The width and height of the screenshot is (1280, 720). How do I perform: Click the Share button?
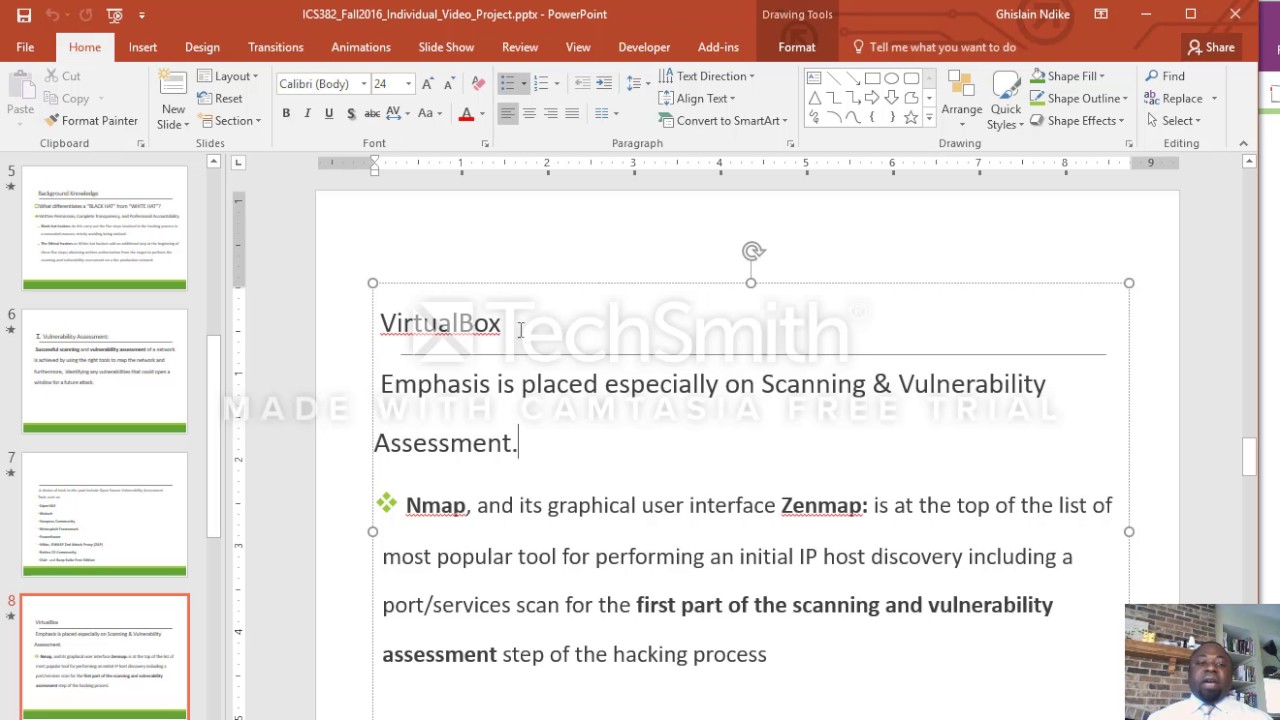click(1211, 47)
